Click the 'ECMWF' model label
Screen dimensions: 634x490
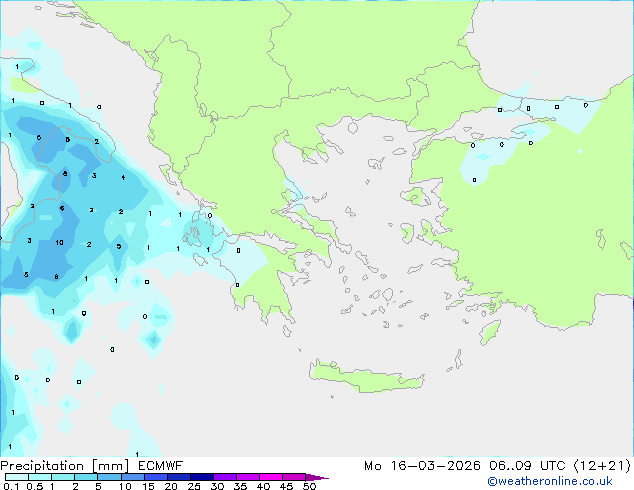[160, 466]
